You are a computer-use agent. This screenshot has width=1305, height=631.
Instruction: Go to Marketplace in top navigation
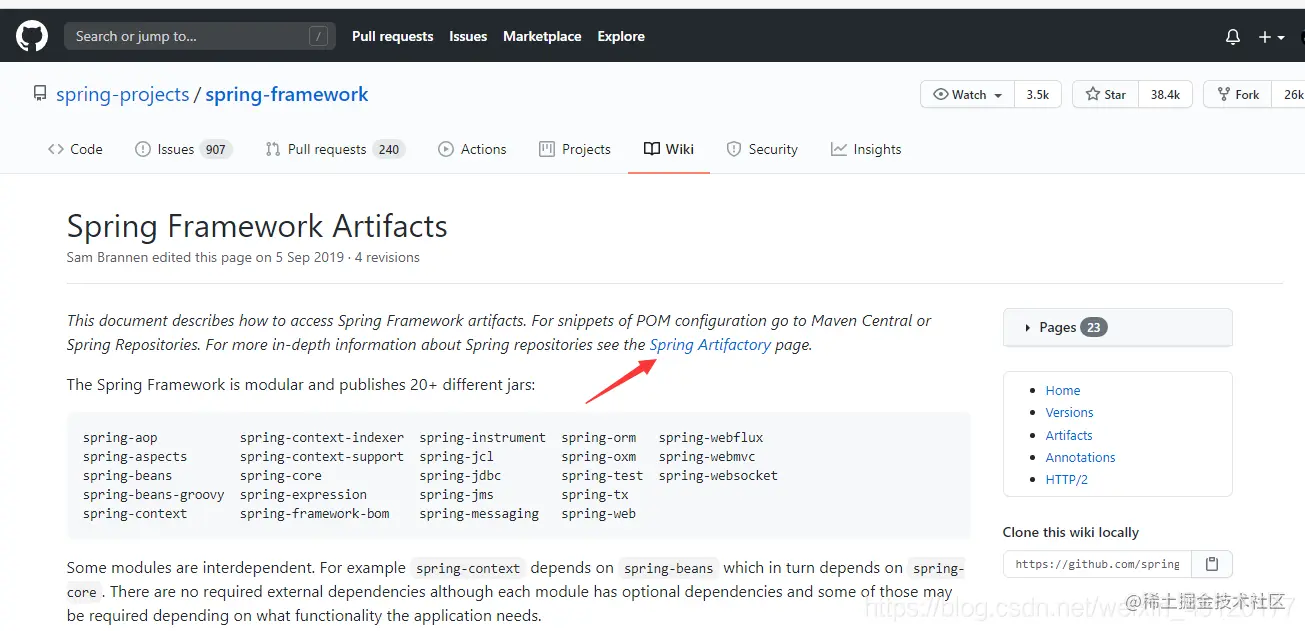[x=542, y=36]
